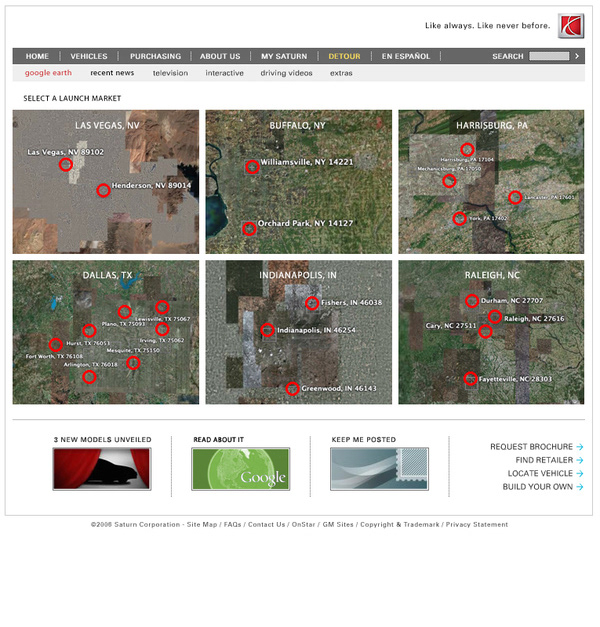This screenshot has height=627, width=600.
Task: Open the Privacy Statement footer link
Action: (477, 525)
